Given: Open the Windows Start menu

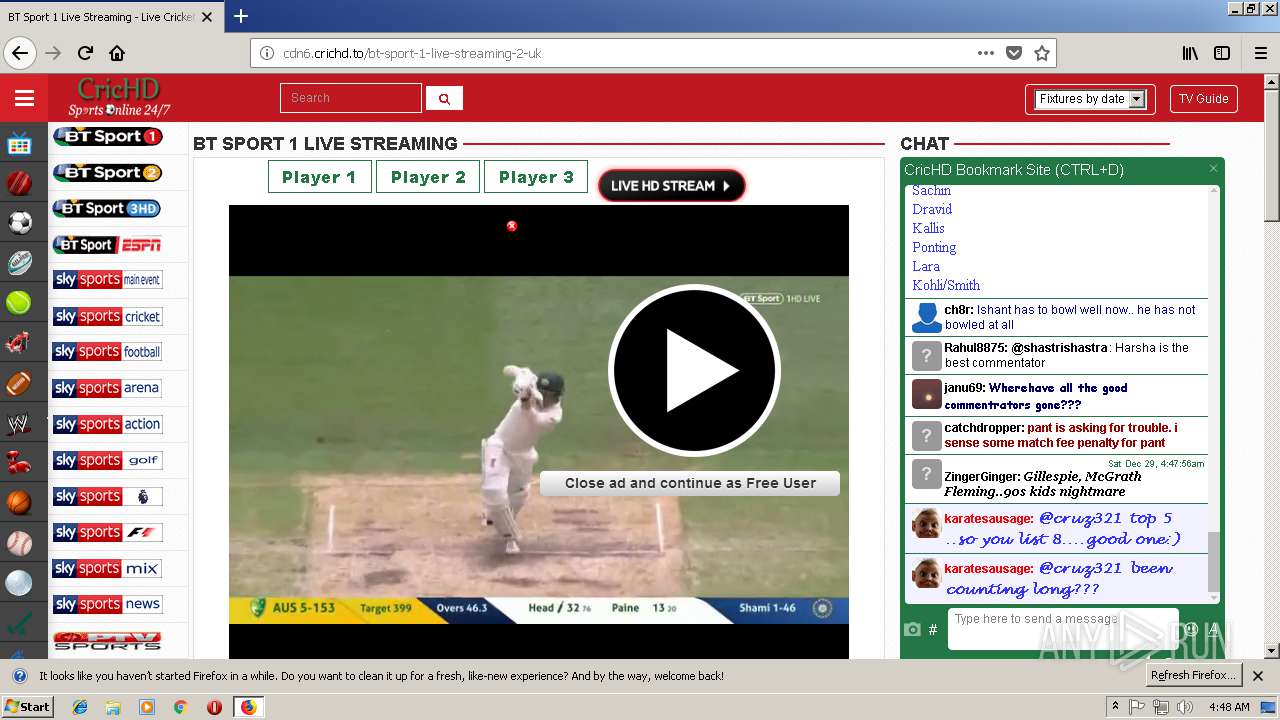Looking at the screenshot, I should click(x=28, y=706).
